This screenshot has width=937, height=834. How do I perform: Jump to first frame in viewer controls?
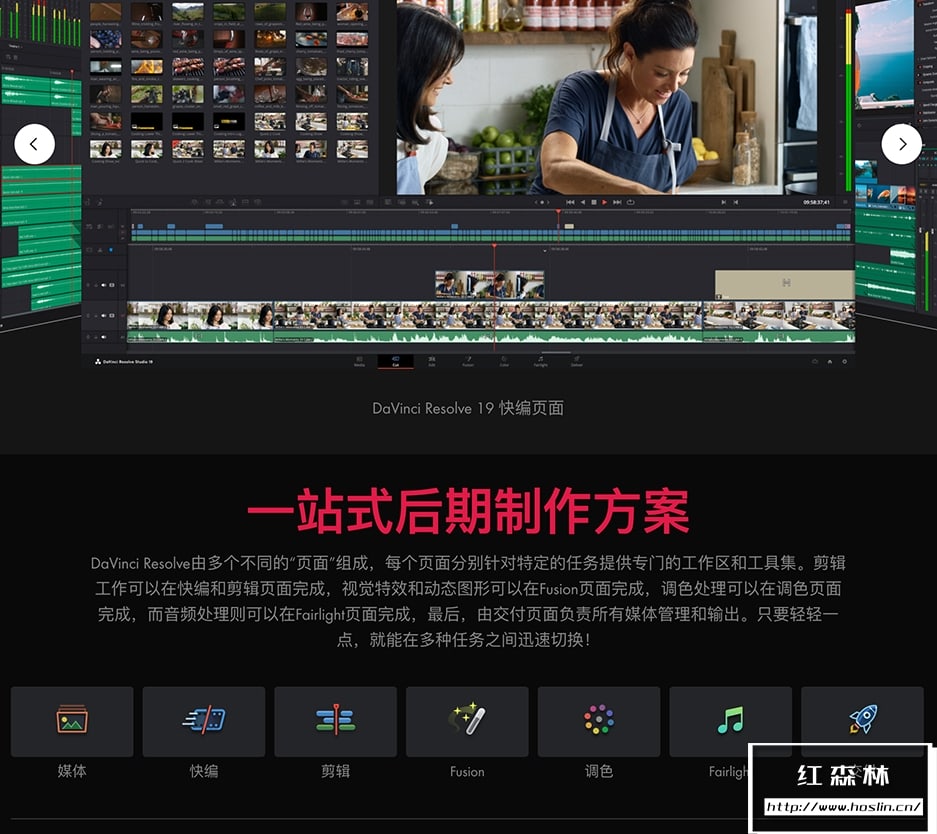pos(570,203)
